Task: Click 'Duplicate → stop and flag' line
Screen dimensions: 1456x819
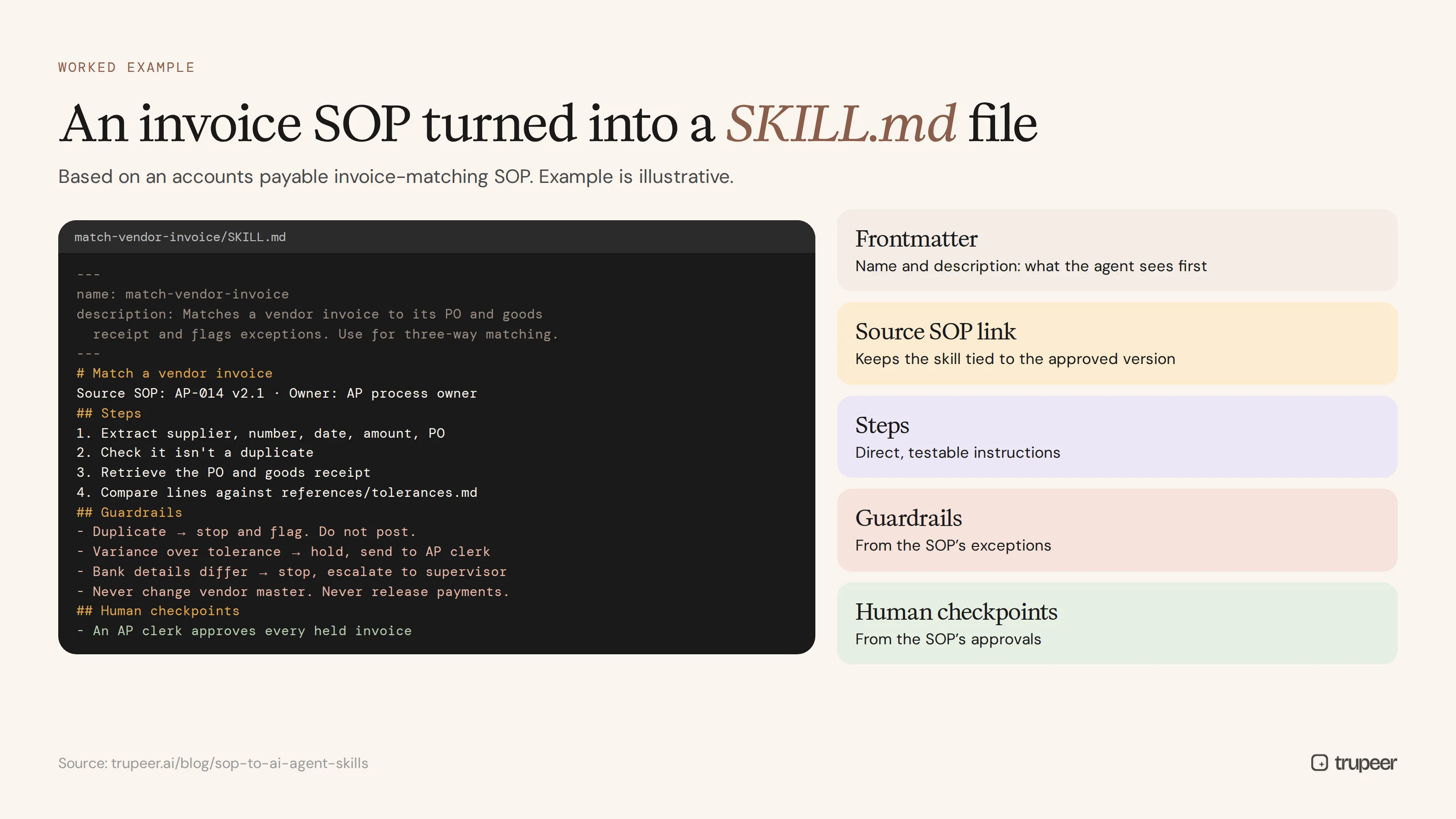Action: (x=246, y=532)
